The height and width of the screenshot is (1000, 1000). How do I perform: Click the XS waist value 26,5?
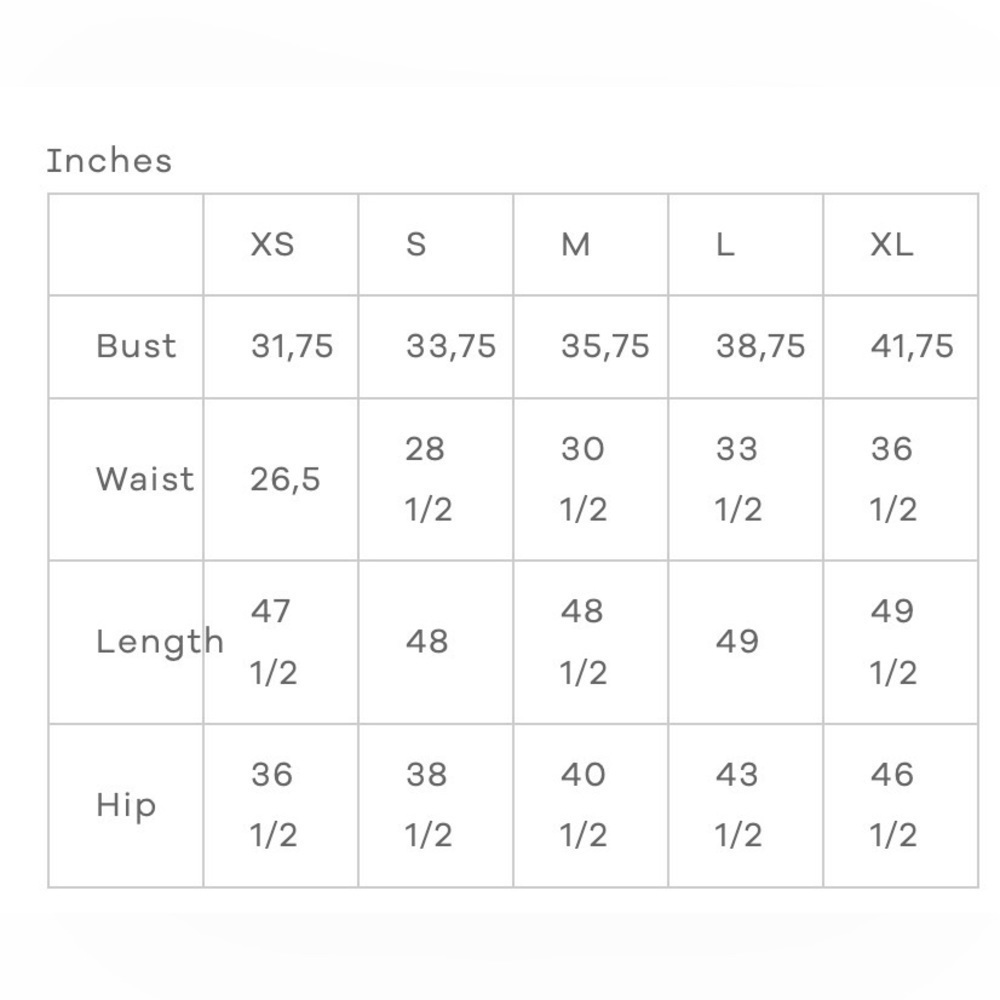pos(285,480)
